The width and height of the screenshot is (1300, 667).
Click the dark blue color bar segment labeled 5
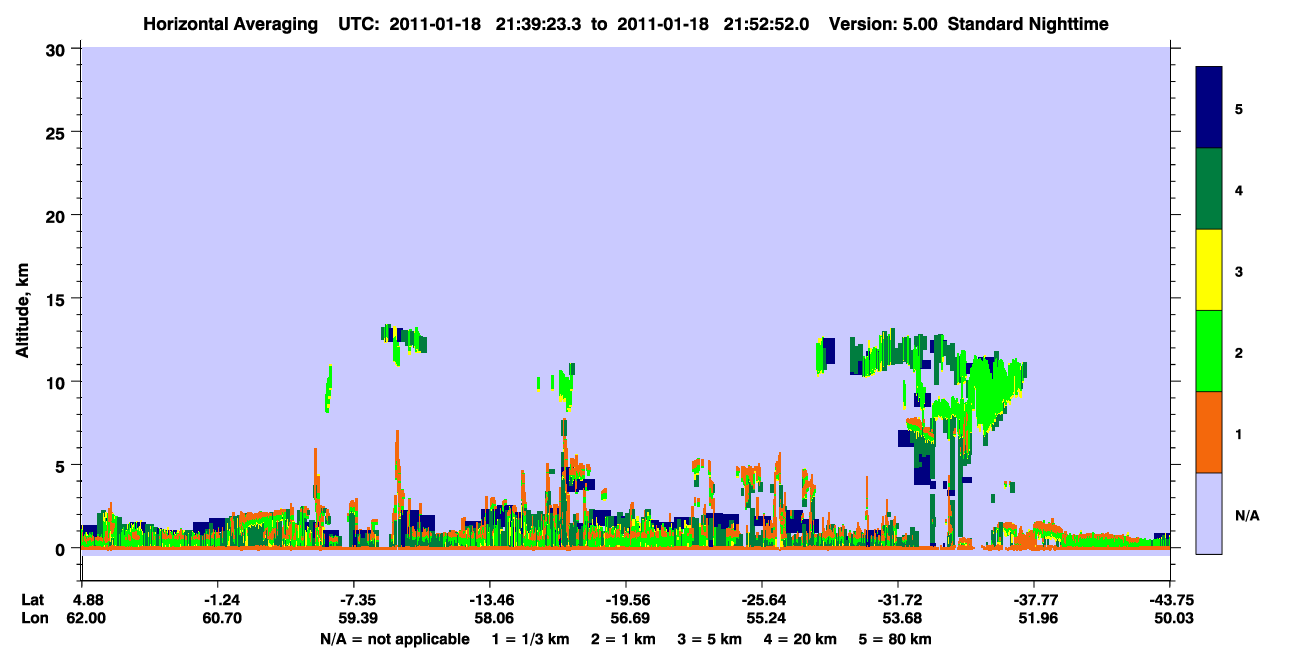(1209, 108)
